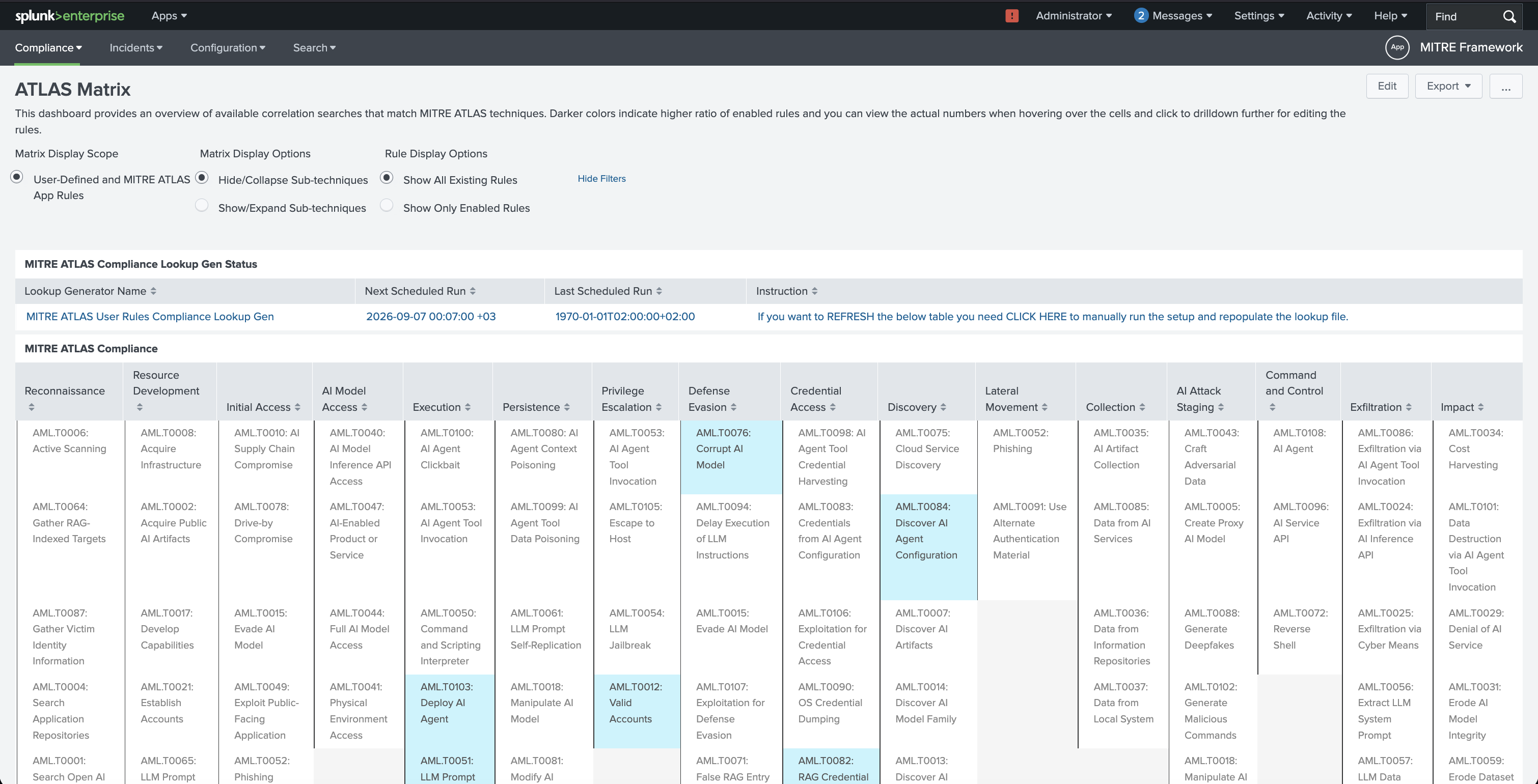The width and height of the screenshot is (1538, 784).
Task: Open the Compliance menu
Action: pyautogui.click(x=48, y=48)
